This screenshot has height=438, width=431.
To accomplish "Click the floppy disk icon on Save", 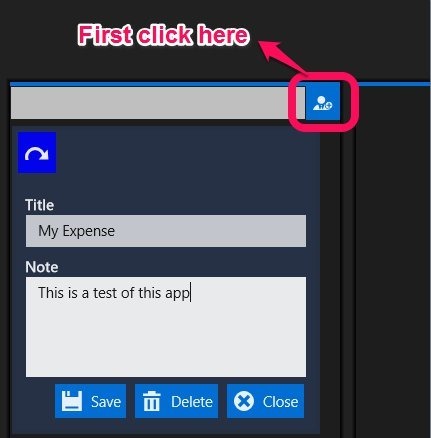I will click(x=72, y=401).
